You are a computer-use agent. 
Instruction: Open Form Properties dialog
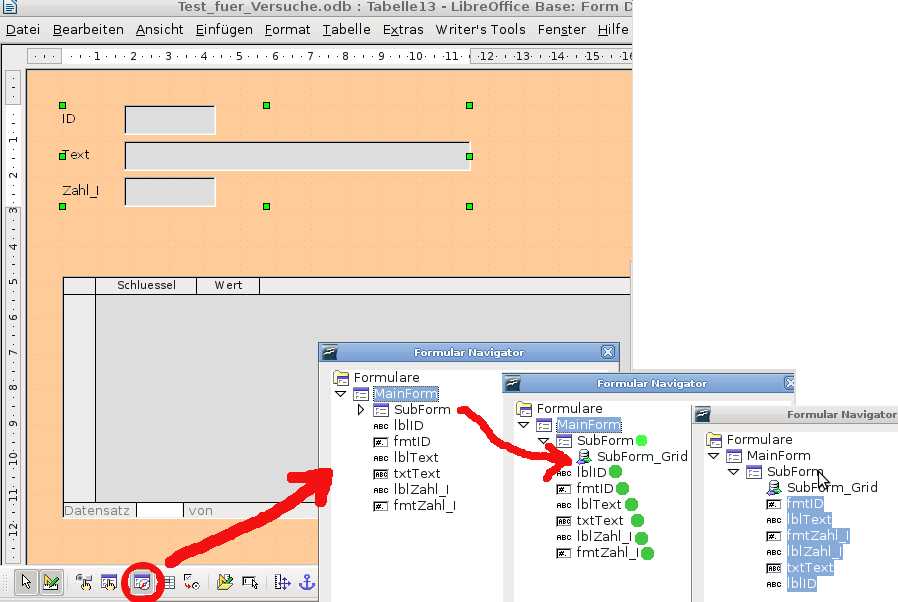click(110, 580)
